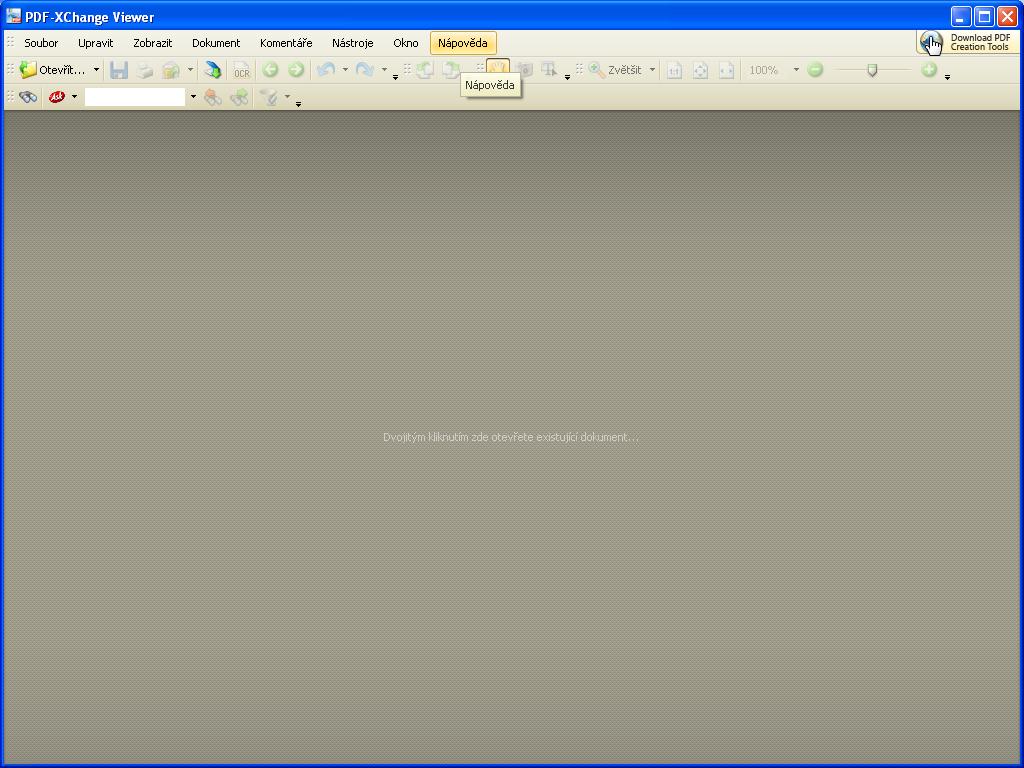The image size is (1024, 768).
Task: Save the document with the floppy icon
Action: point(119,70)
